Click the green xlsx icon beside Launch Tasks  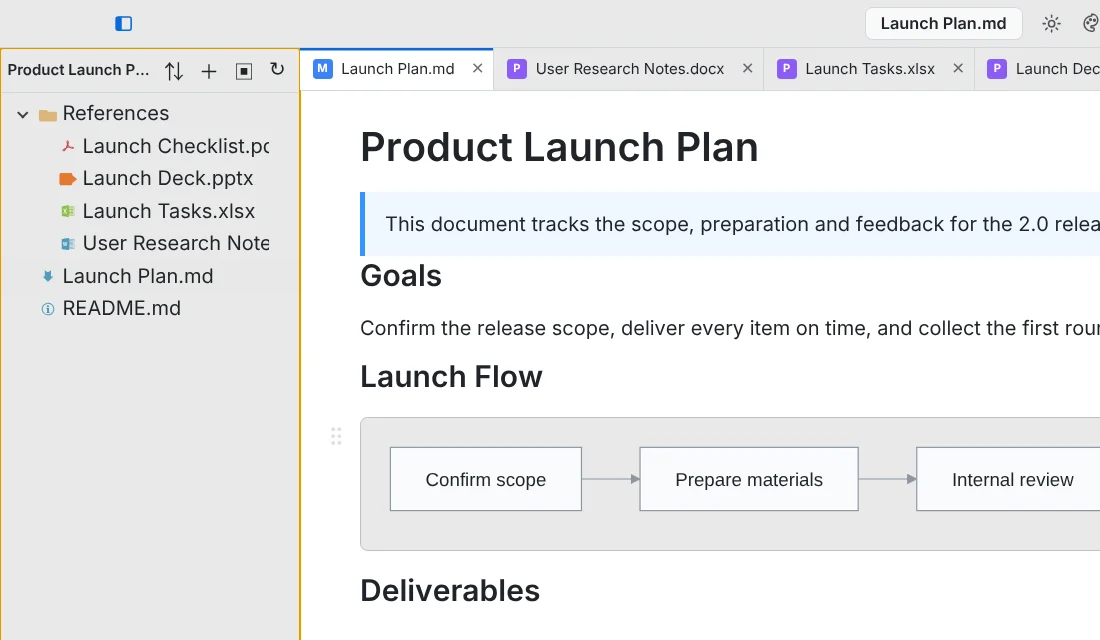[x=68, y=211]
